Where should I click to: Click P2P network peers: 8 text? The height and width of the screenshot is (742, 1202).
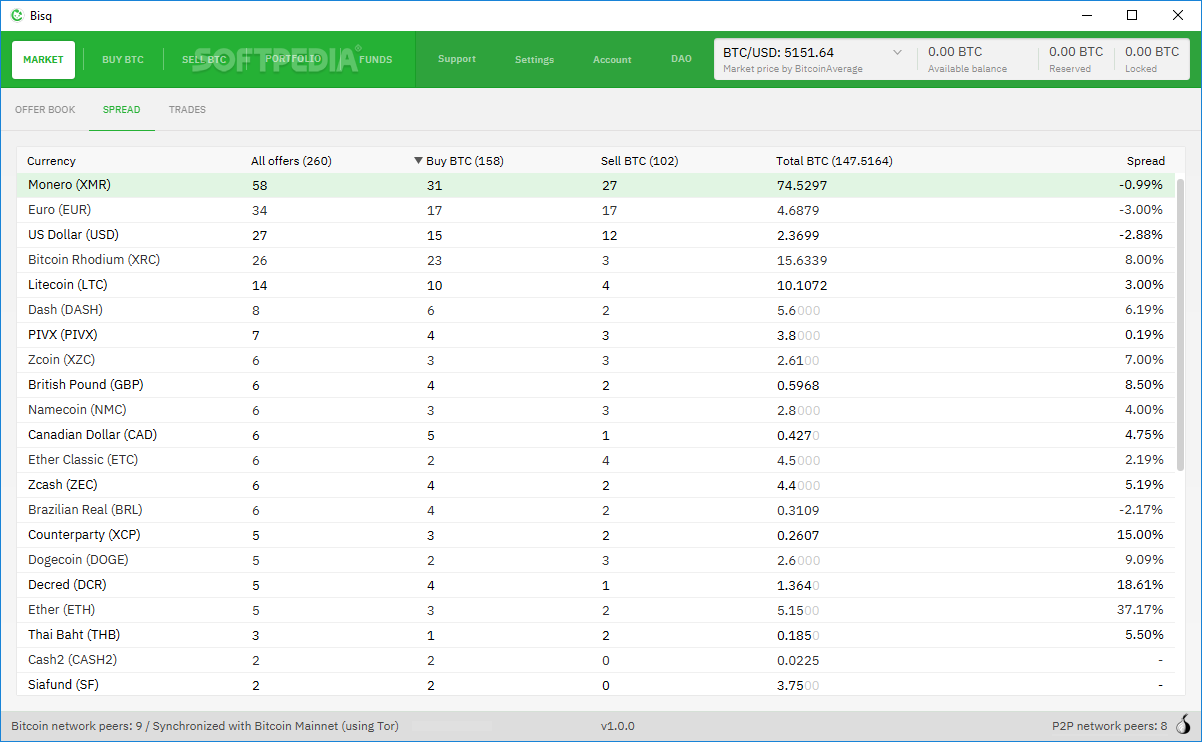[1110, 726]
